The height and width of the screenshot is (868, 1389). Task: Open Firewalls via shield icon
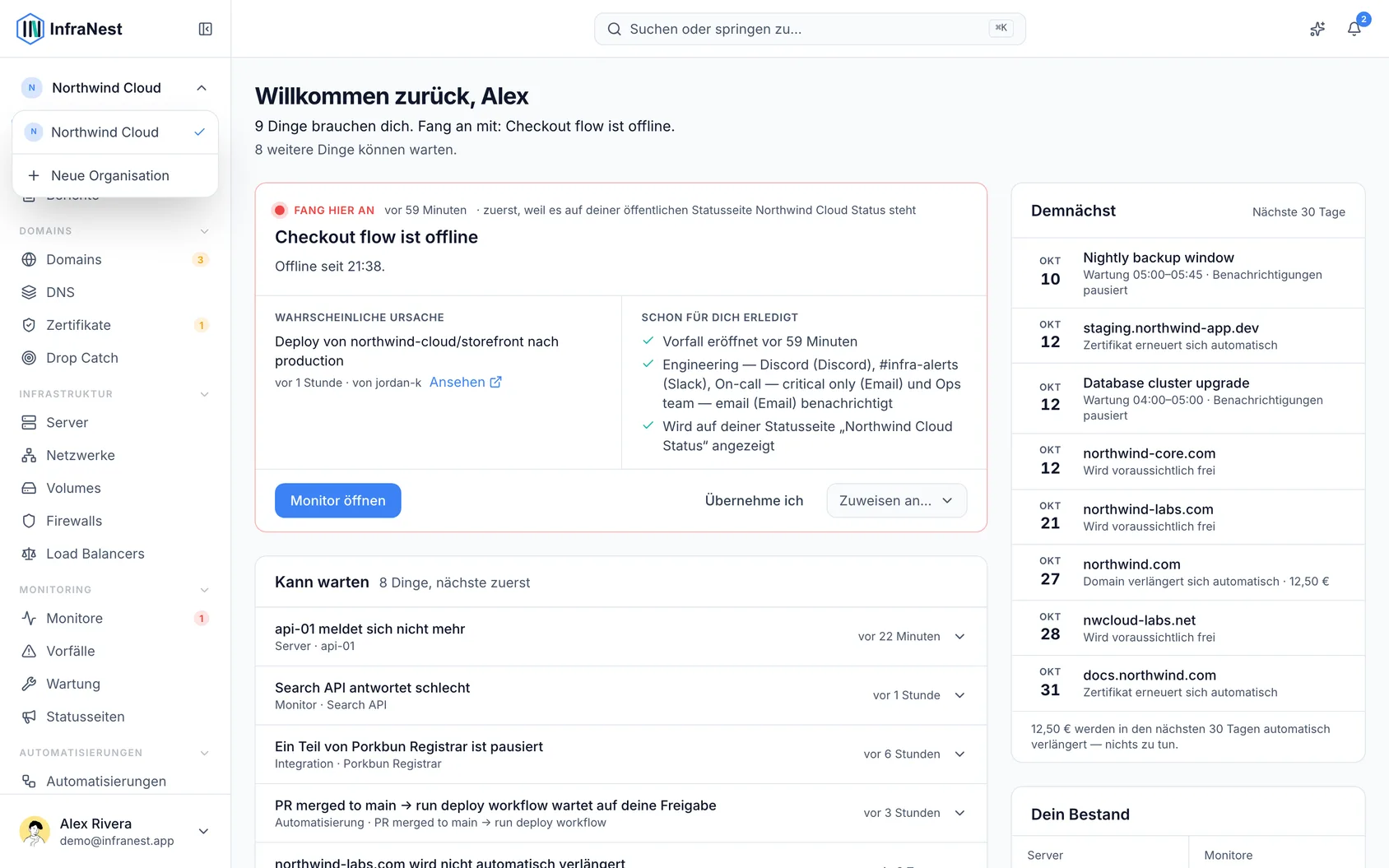point(29,521)
